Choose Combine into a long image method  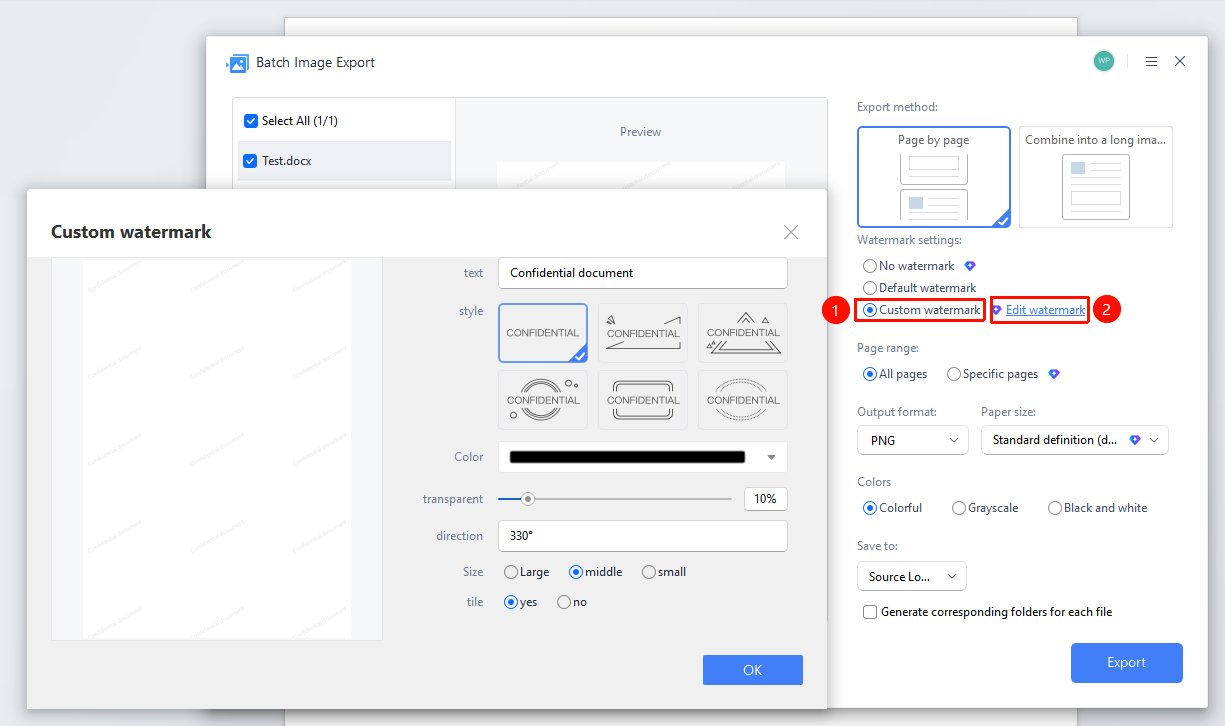[1096, 177]
